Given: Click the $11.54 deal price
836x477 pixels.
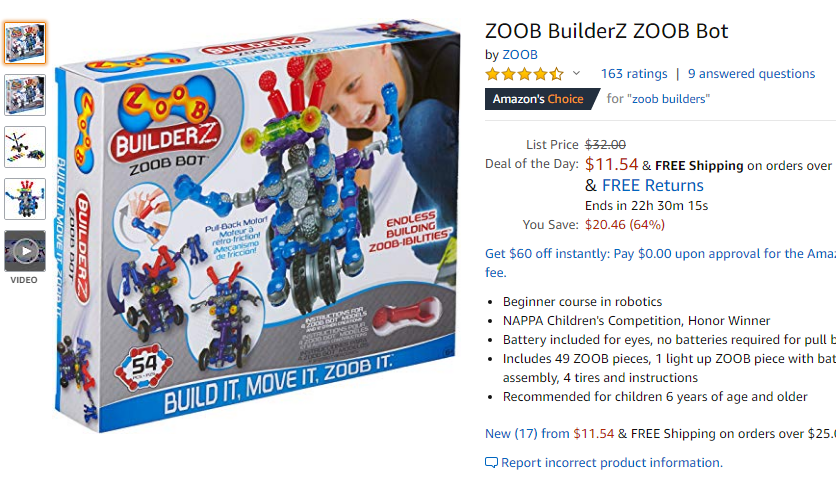Looking at the screenshot, I should [x=612, y=165].
